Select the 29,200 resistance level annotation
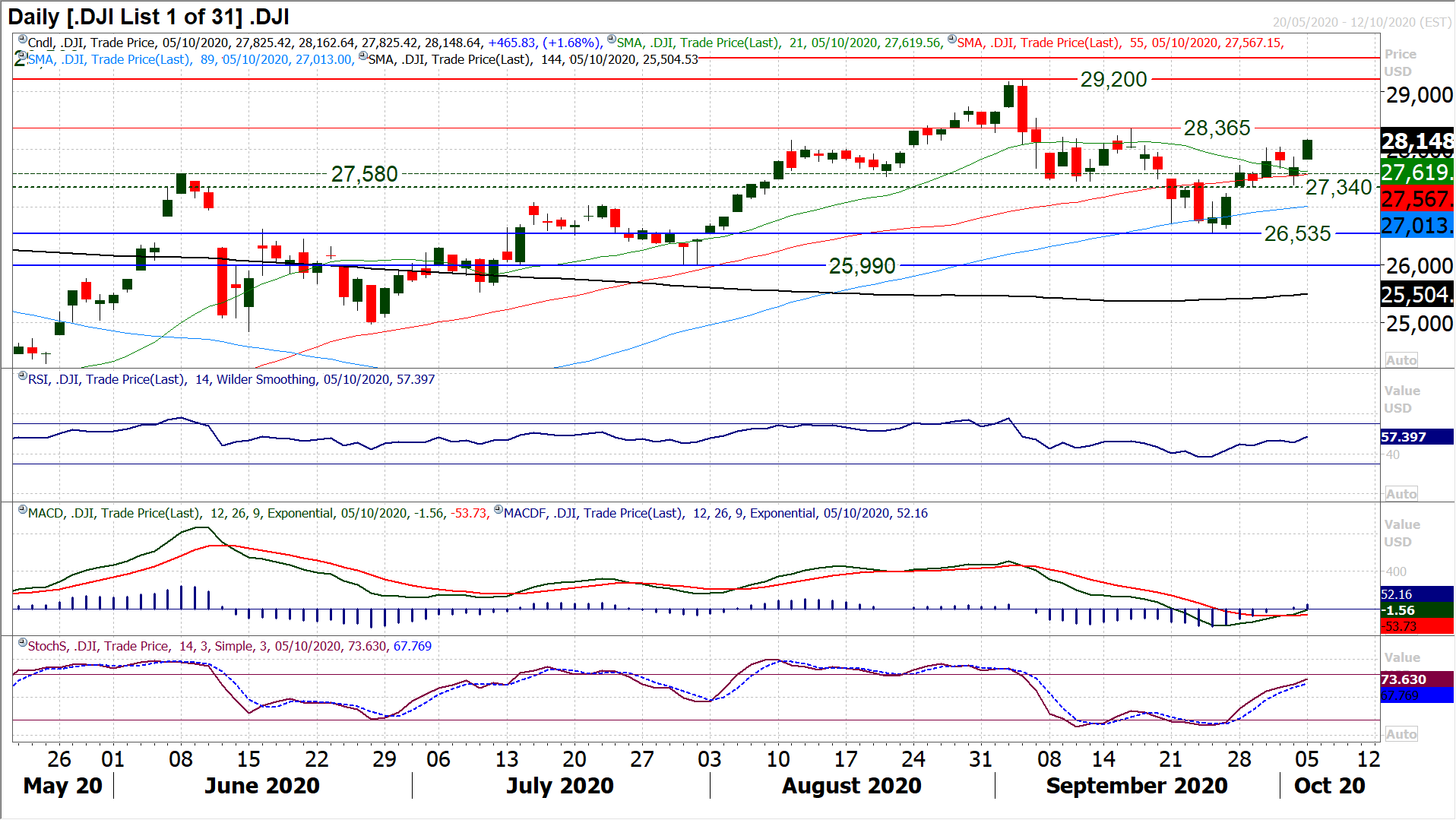Image resolution: width=1456 pixels, height=820 pixels. (x=1113, y=79)
